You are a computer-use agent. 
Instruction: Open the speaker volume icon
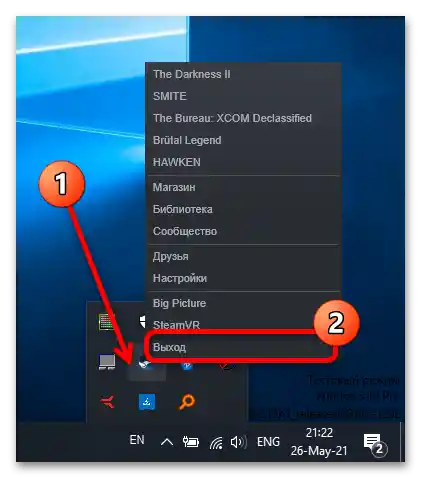point(238,442)
